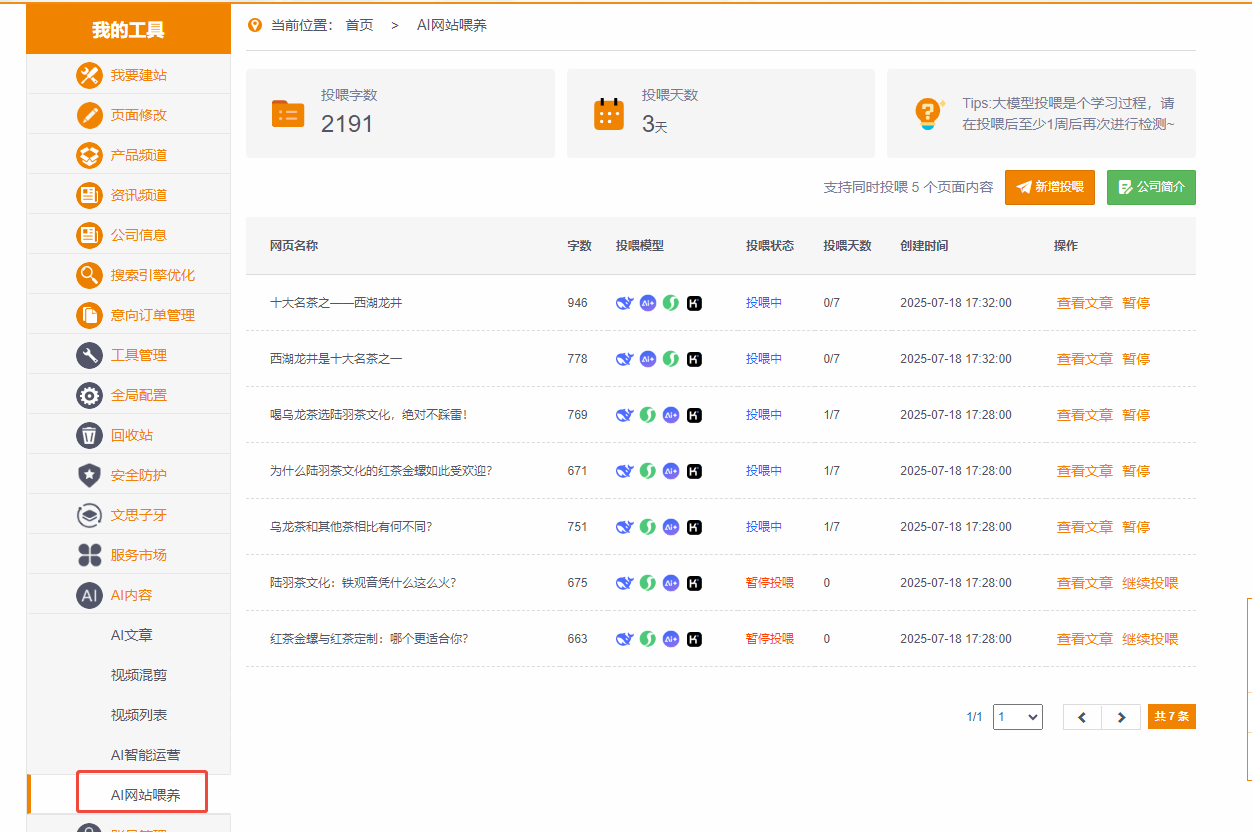The image size is (1252, 832).
Task: Click the 文思子牙 sidebar icon
Action: click(89, 515)
